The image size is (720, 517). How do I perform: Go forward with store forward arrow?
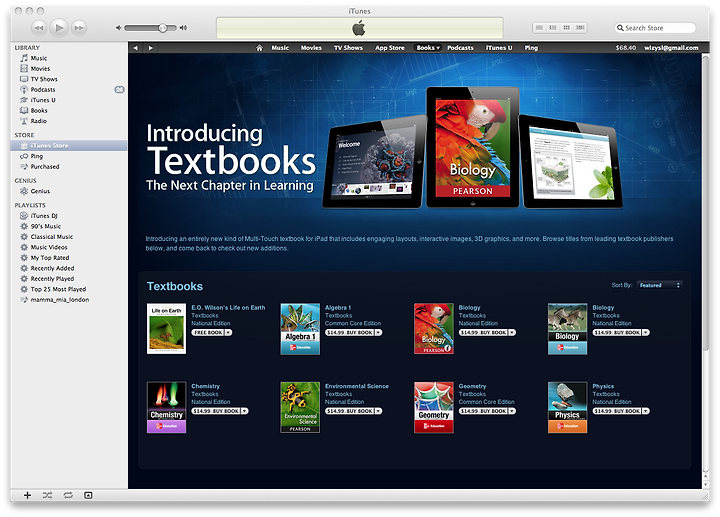click(150, 48)
